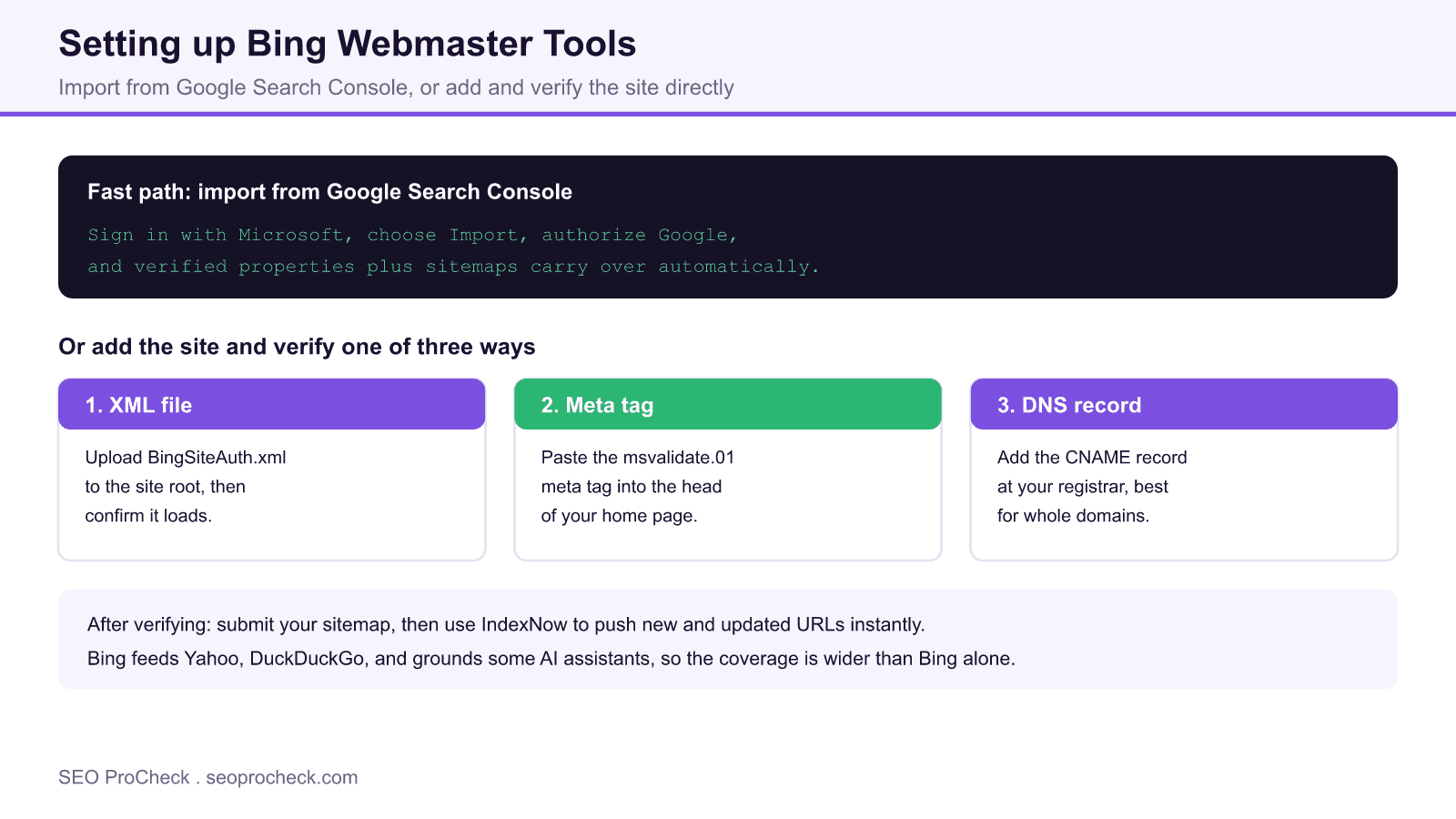Click the text 'Add the CNAME record'
This screenshot has width=1456, height=819.
pyautogui.click(x=1092, y=458)
